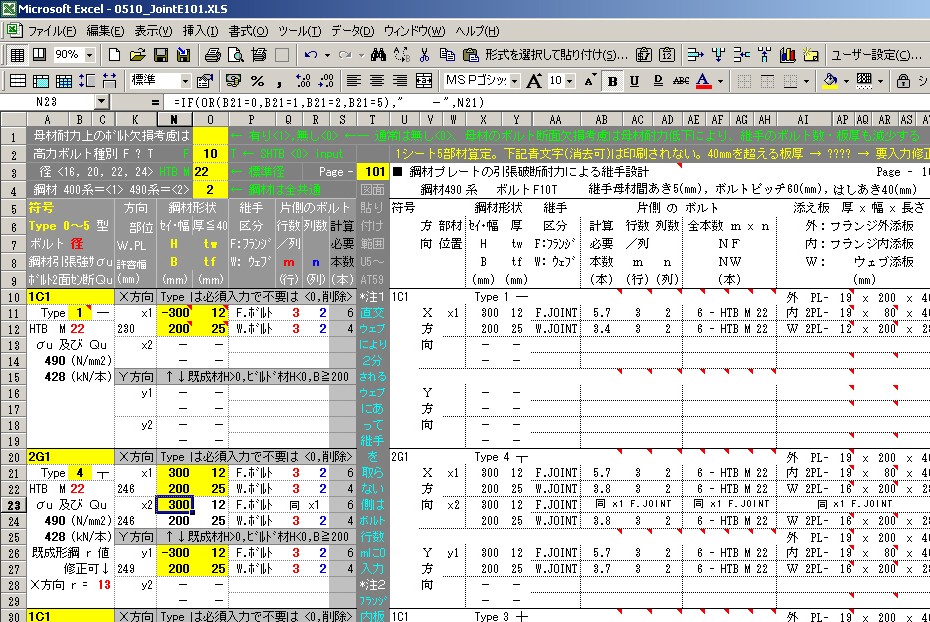Click the New Comment note icon
Screen dimensions: 930x622
click(811, 55)
